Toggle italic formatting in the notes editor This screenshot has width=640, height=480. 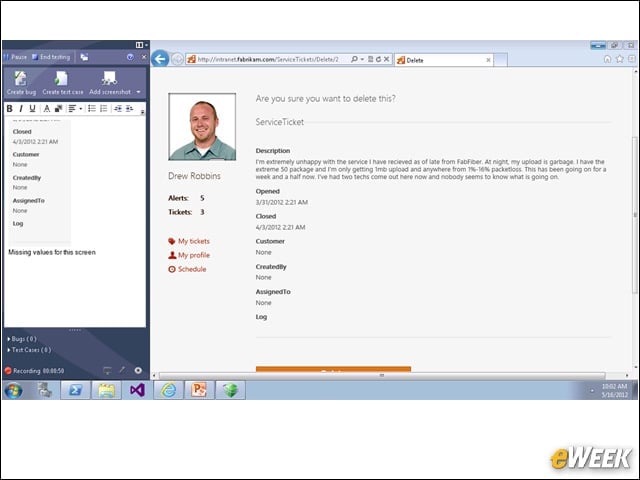[x=21, y=109]
